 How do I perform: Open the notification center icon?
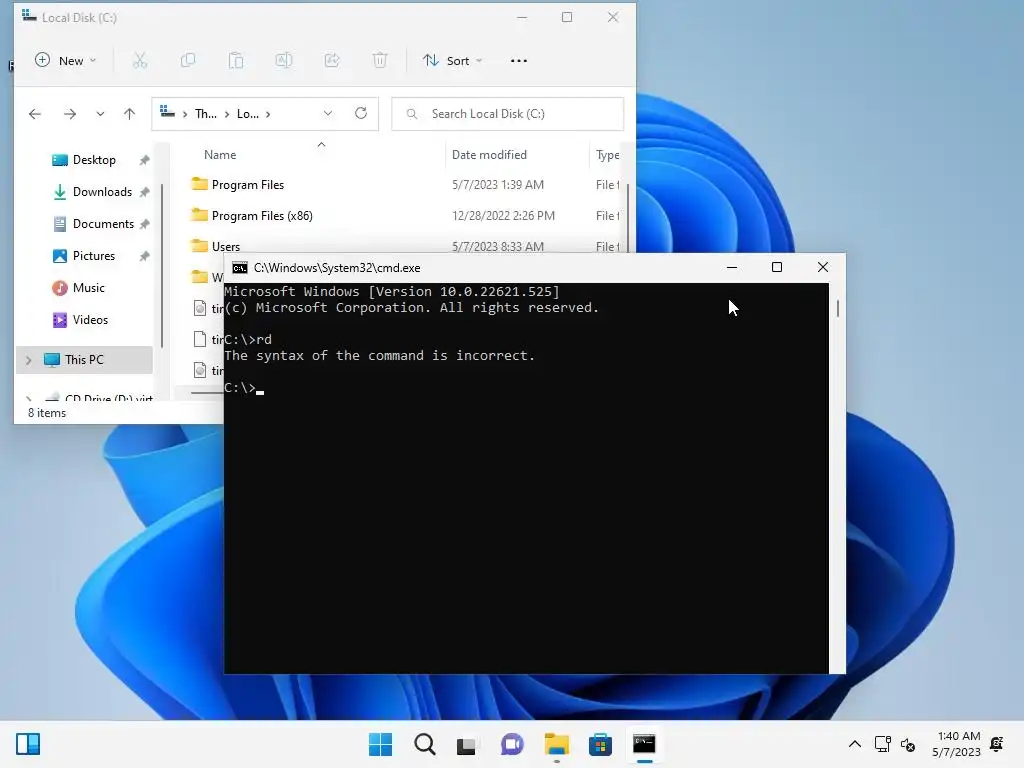coord(997,744)
